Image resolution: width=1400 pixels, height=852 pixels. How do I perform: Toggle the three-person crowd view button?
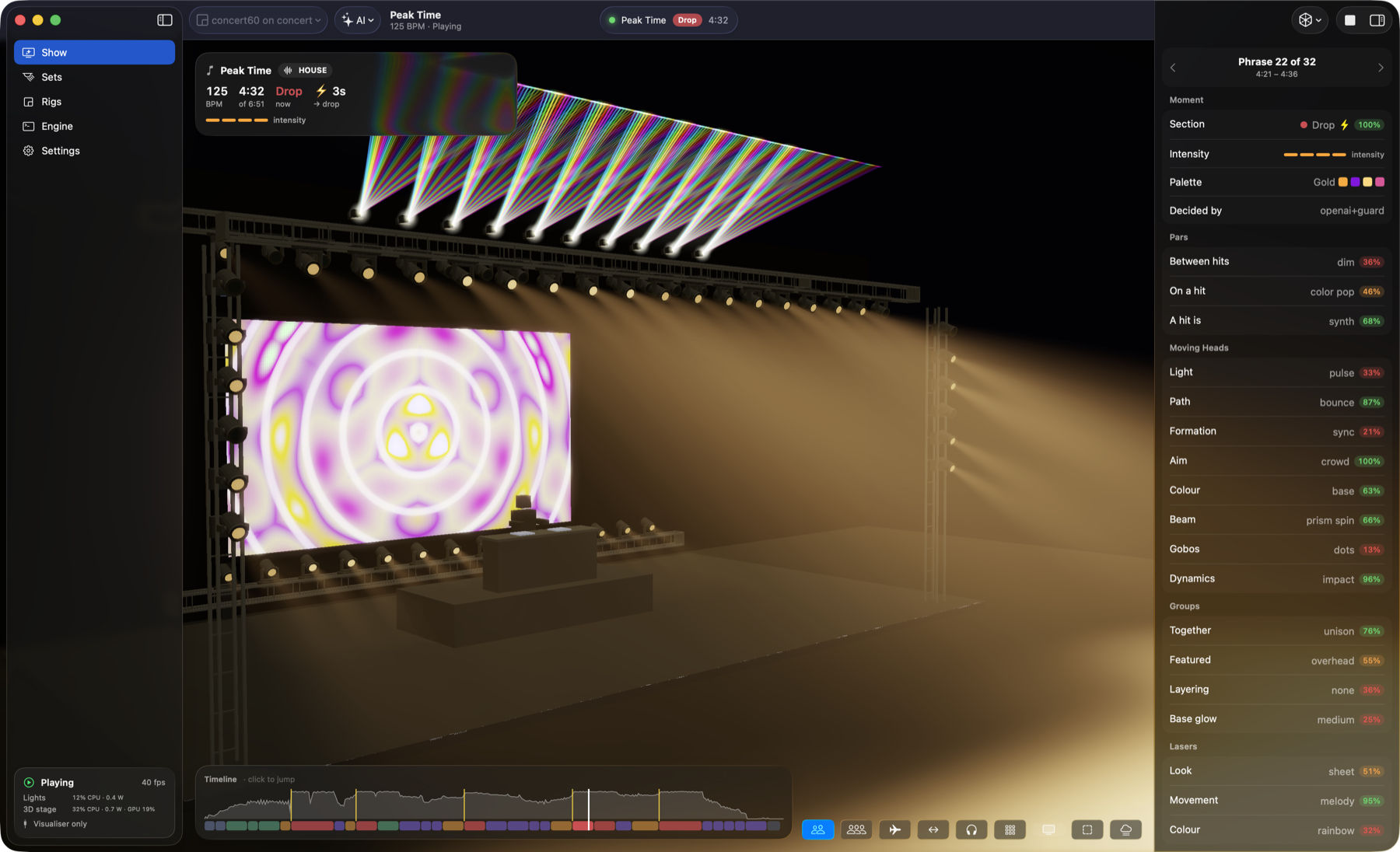pos(856,829)
